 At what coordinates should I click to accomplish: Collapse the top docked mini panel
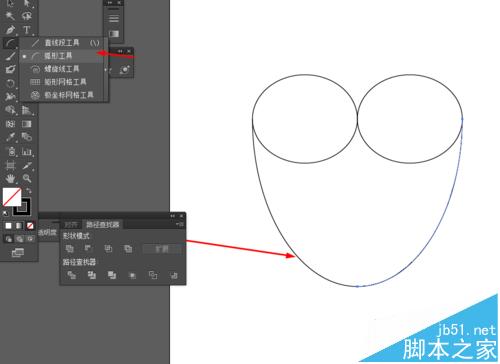(110, 3)
